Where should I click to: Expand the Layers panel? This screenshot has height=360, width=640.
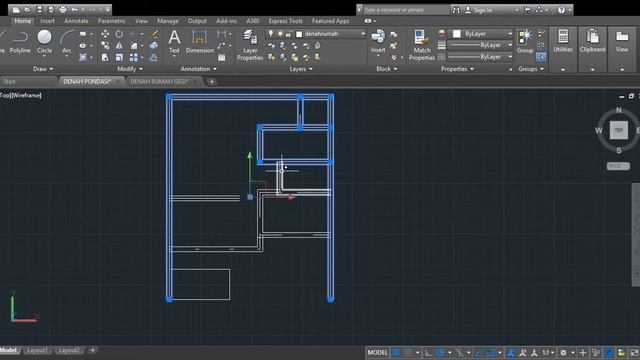point(301,69)
